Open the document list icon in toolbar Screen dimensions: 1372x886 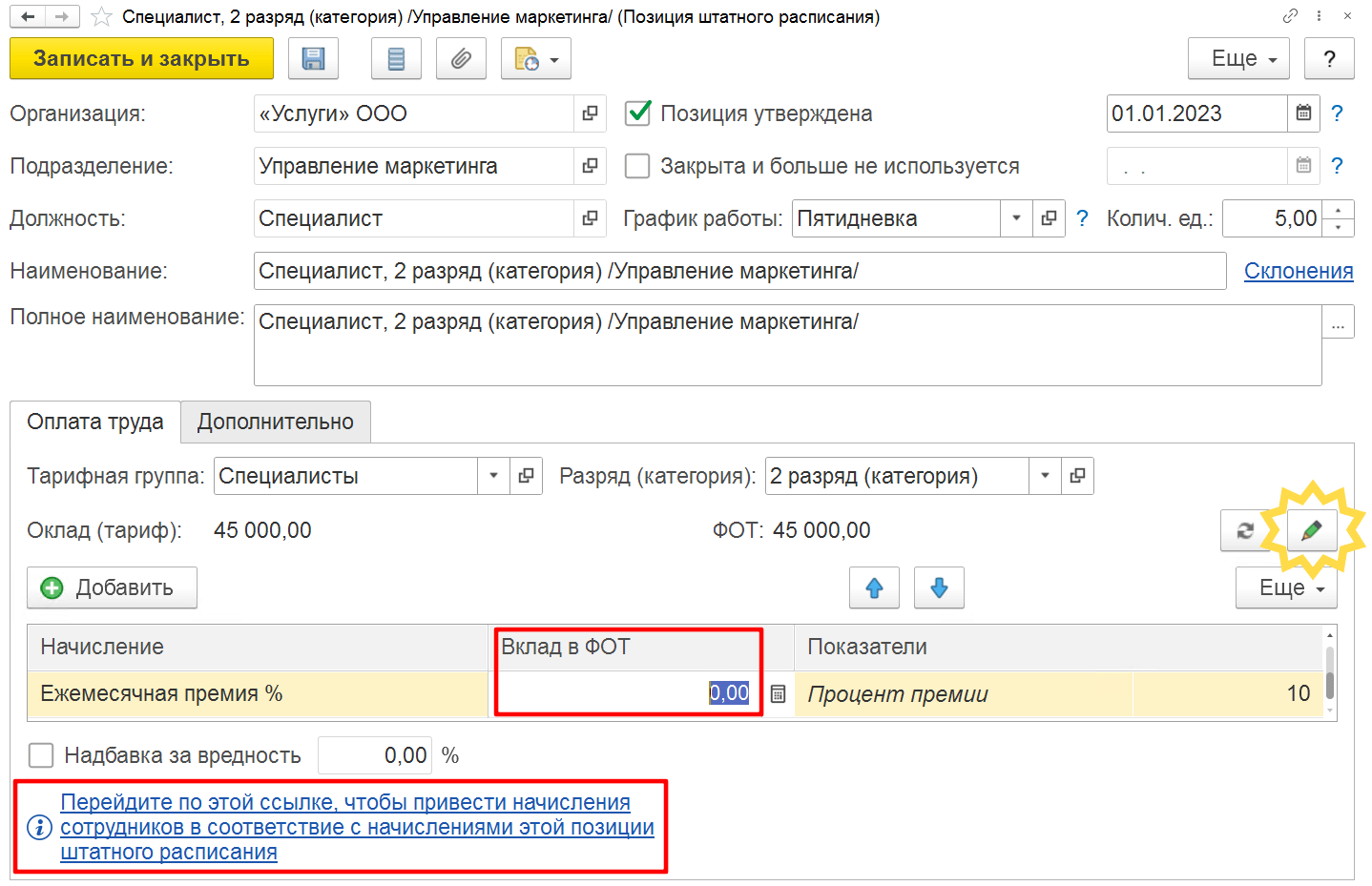(396, 59)
